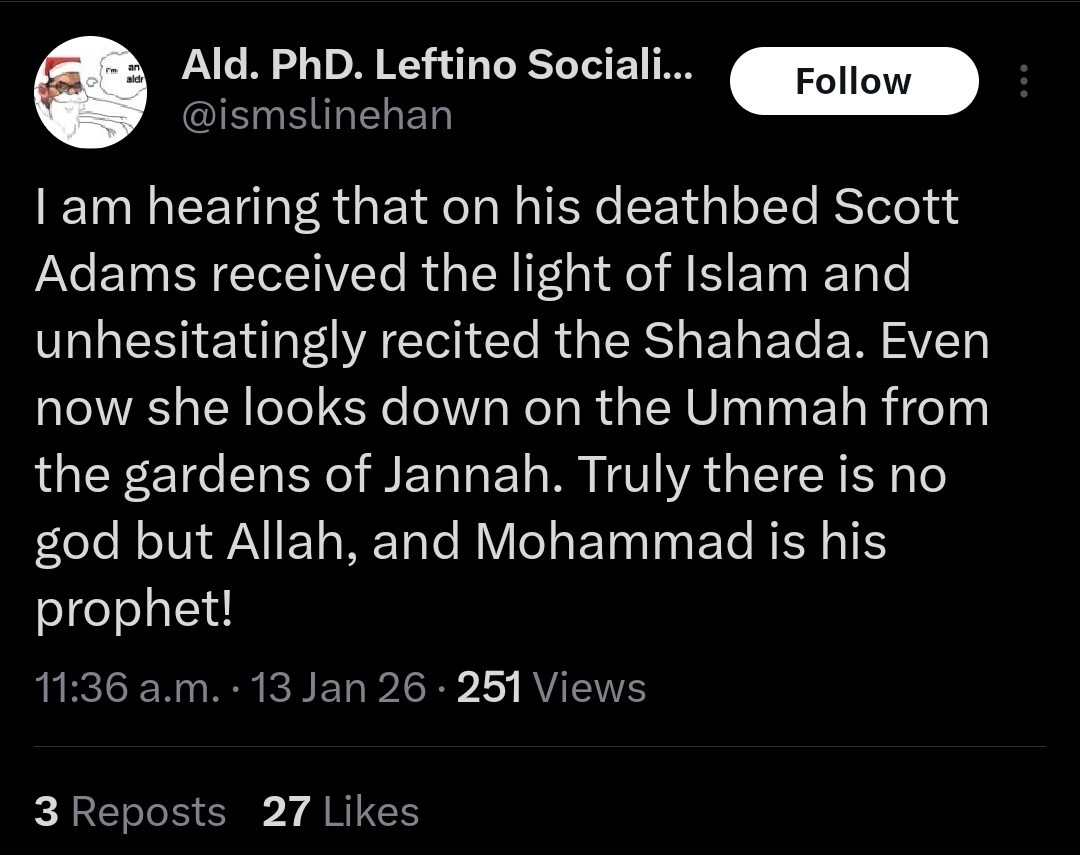Image resolution: width=1080 pixels, height=855 pixels.
Task: Click the bold number 3 beside Reposts
Action: pos(46,811)
